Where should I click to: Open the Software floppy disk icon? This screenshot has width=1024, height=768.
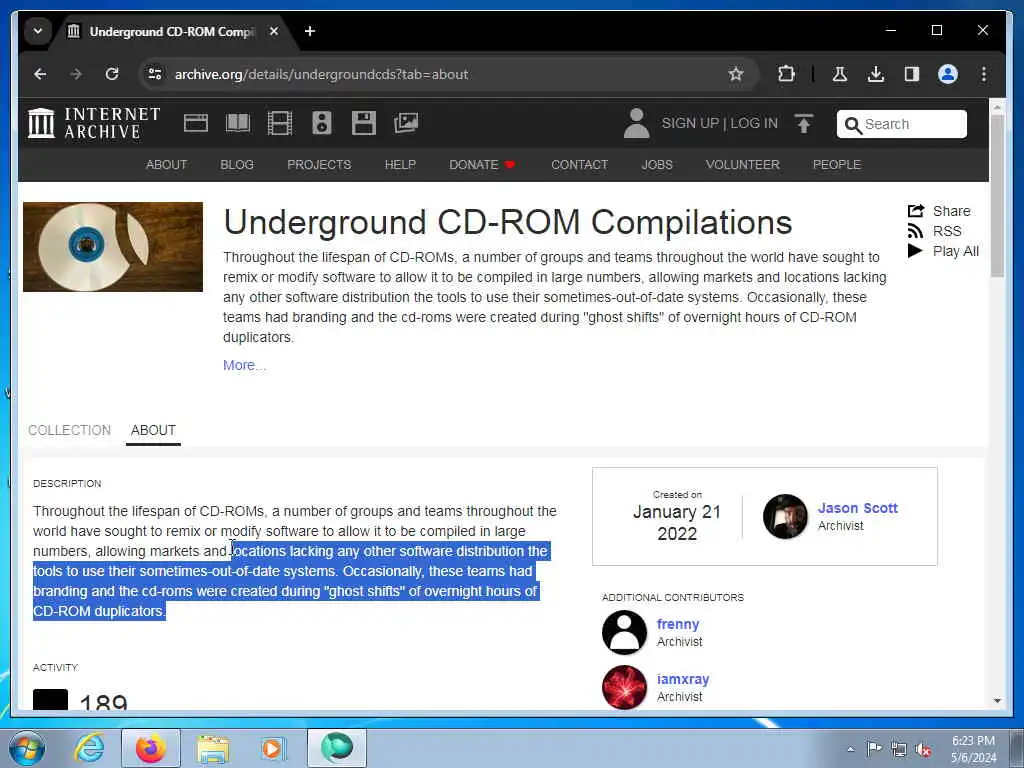click(364, 123)
